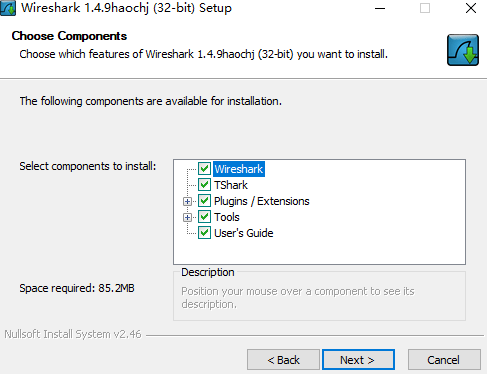This screenshot has width=487, height=374.
Task: Select the Tools tree item label
Action: 227,217
